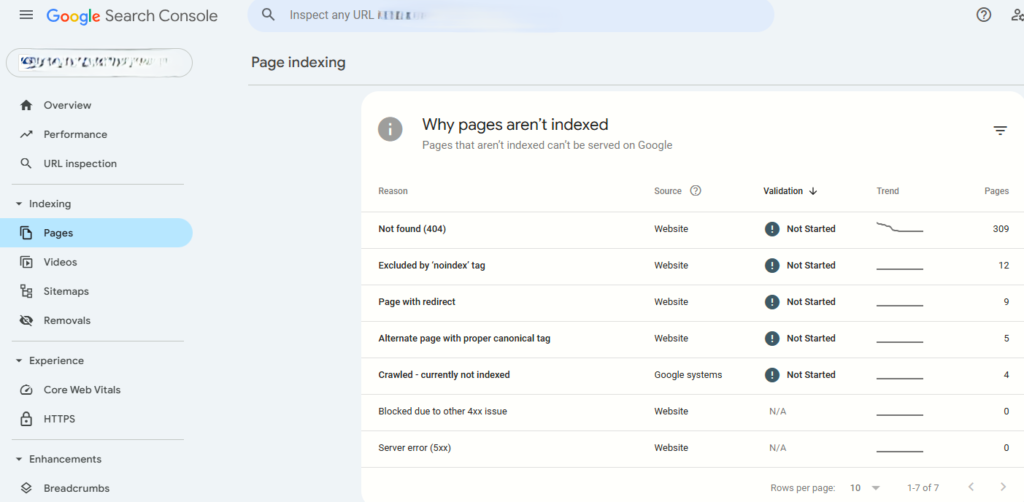Click the trend sparkline for Not found (404)
Viewport: 1024px width, 502px height.
click(899, 228)
